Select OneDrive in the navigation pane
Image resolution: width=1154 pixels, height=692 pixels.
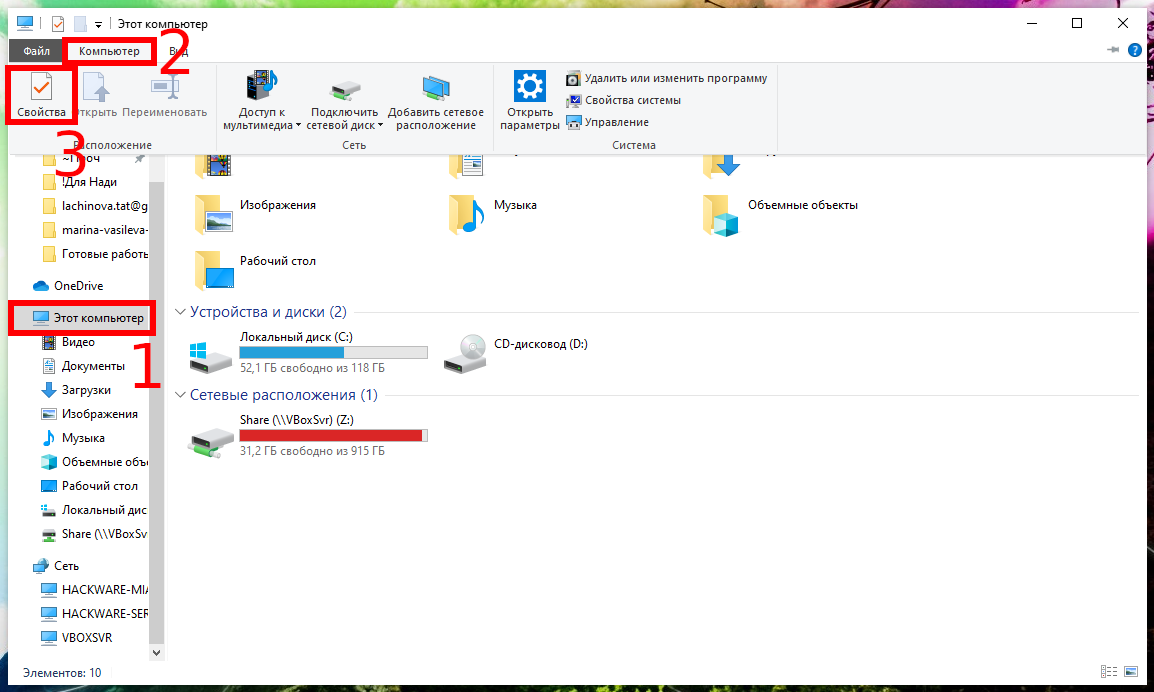[78, 285]
